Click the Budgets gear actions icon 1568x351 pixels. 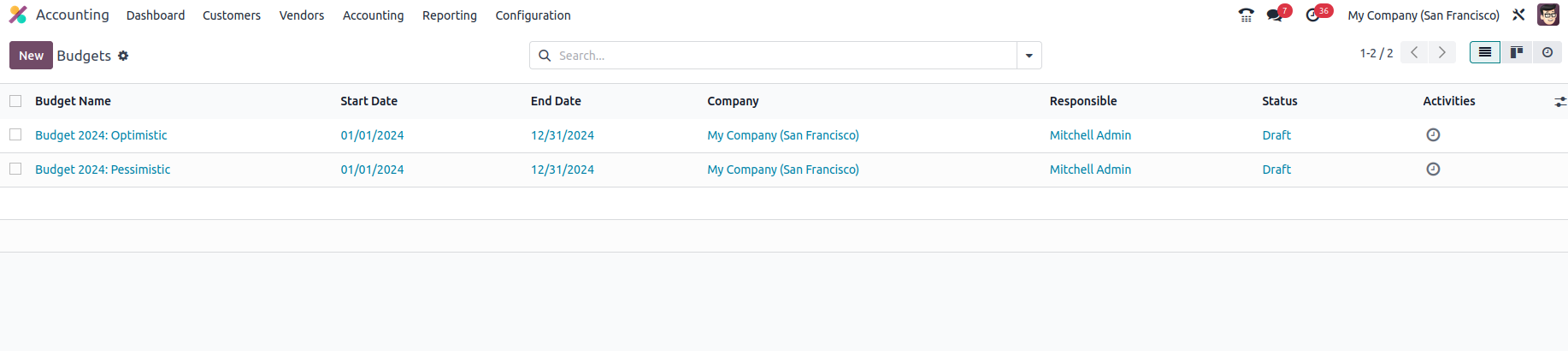coord(123,56)
